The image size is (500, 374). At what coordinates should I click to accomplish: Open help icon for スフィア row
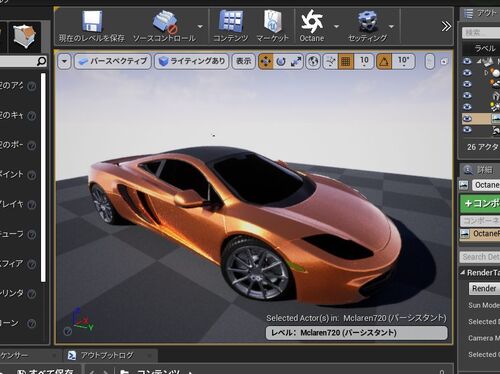pos(31,264)
